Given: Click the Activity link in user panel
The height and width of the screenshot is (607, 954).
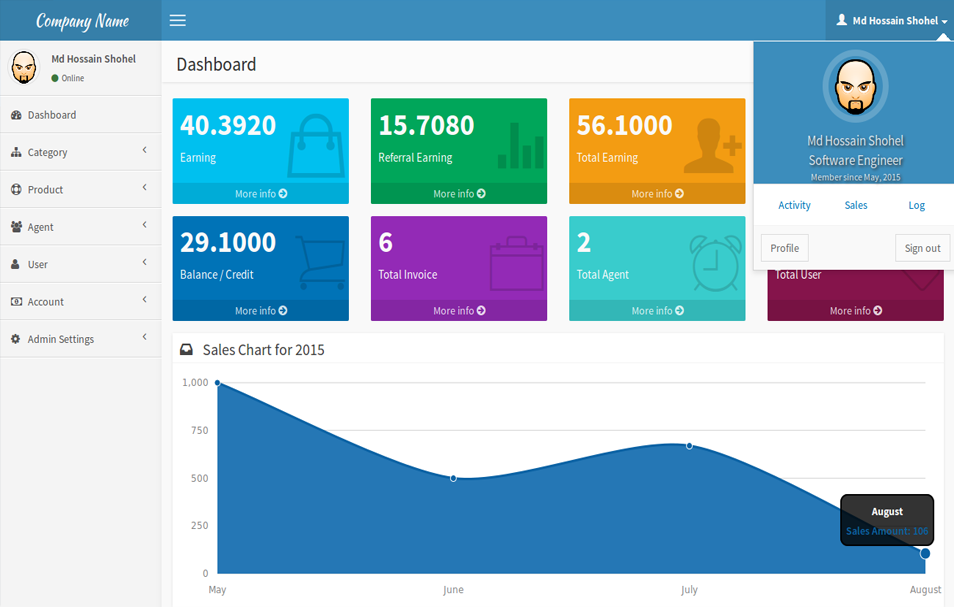Looking at the screenshot, I should pos(794,205).
